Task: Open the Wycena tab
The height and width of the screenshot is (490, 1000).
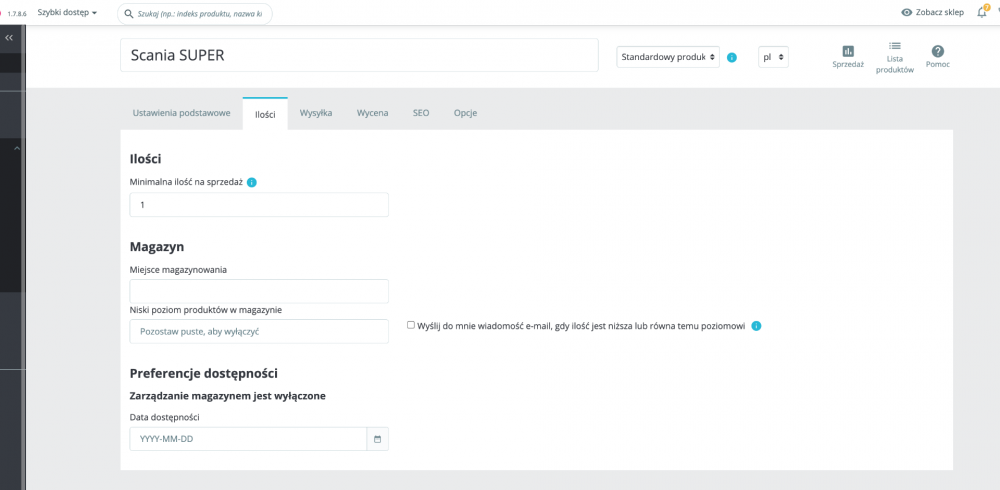Action: tap(372, 113)
